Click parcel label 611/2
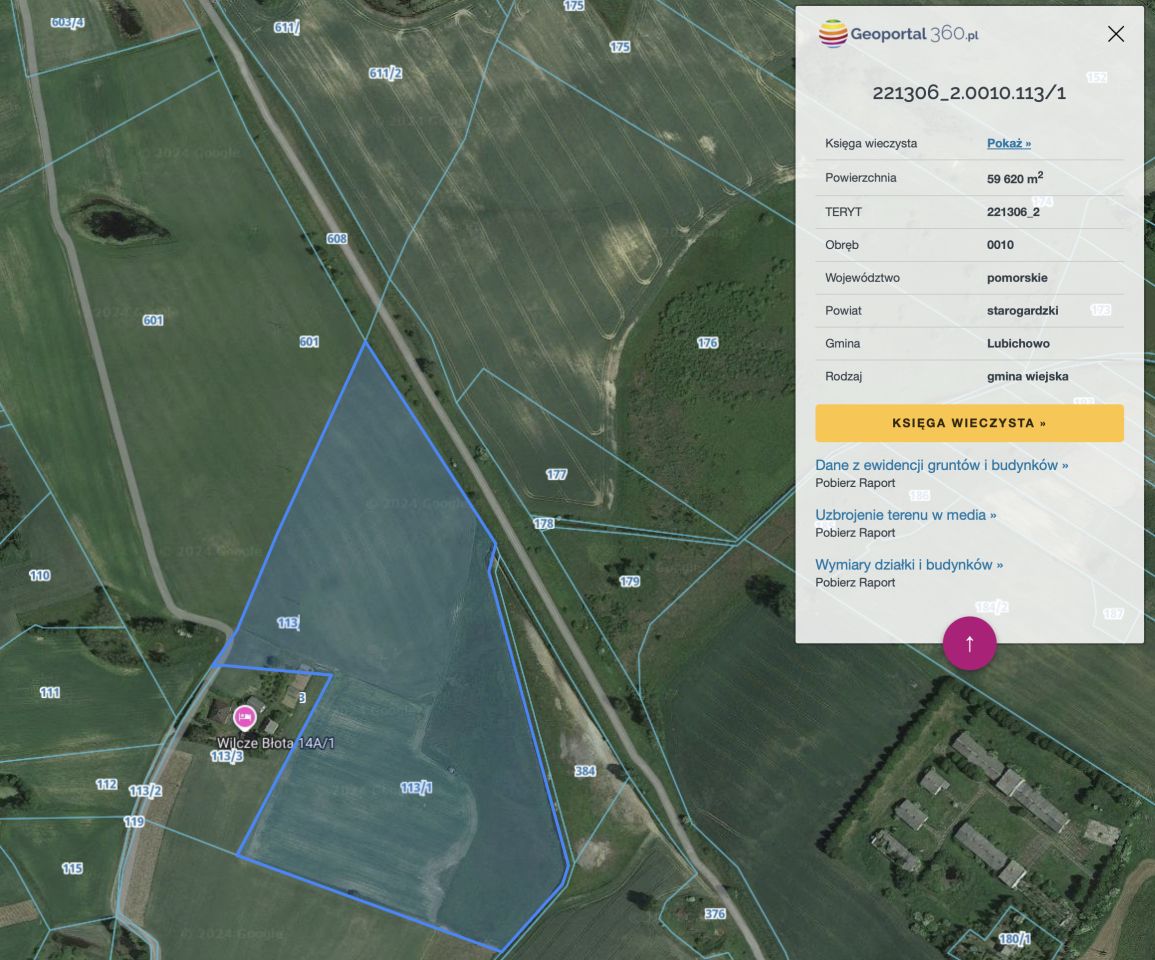The image size is (1155, 960). pyautogui.click(x=385, y=73)
